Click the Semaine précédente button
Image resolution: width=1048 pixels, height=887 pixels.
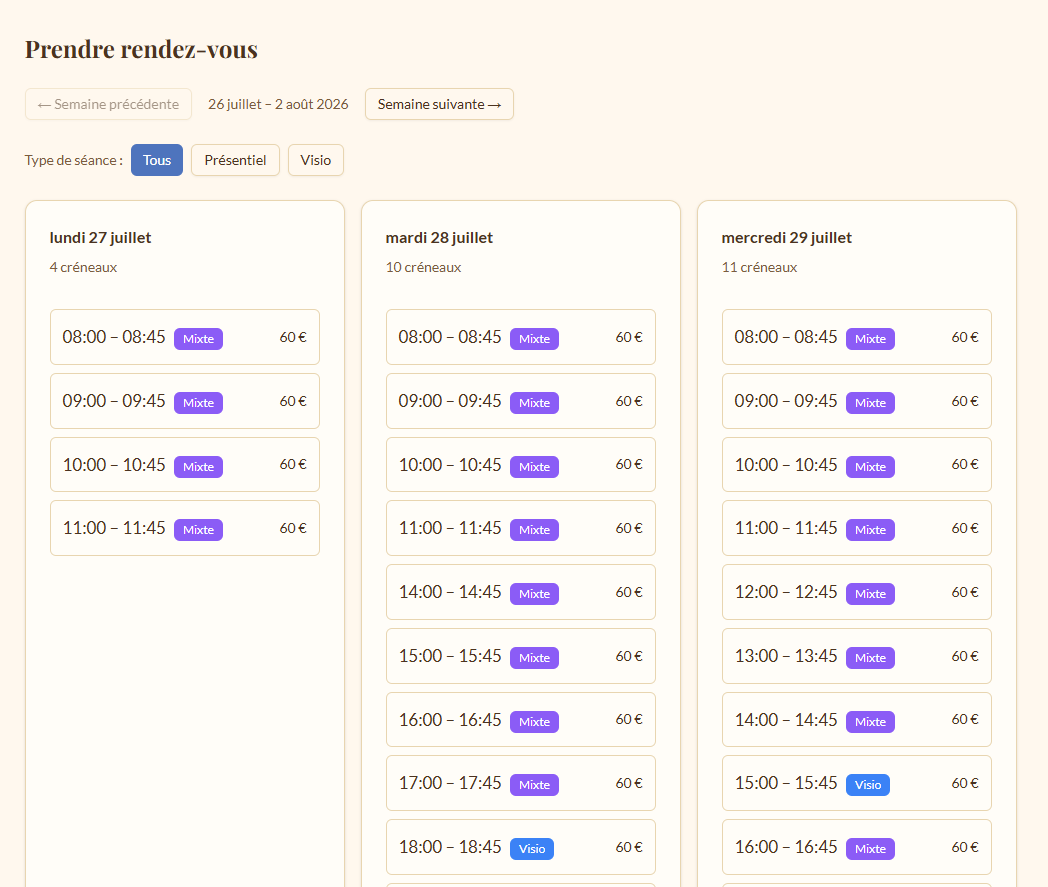108,104
